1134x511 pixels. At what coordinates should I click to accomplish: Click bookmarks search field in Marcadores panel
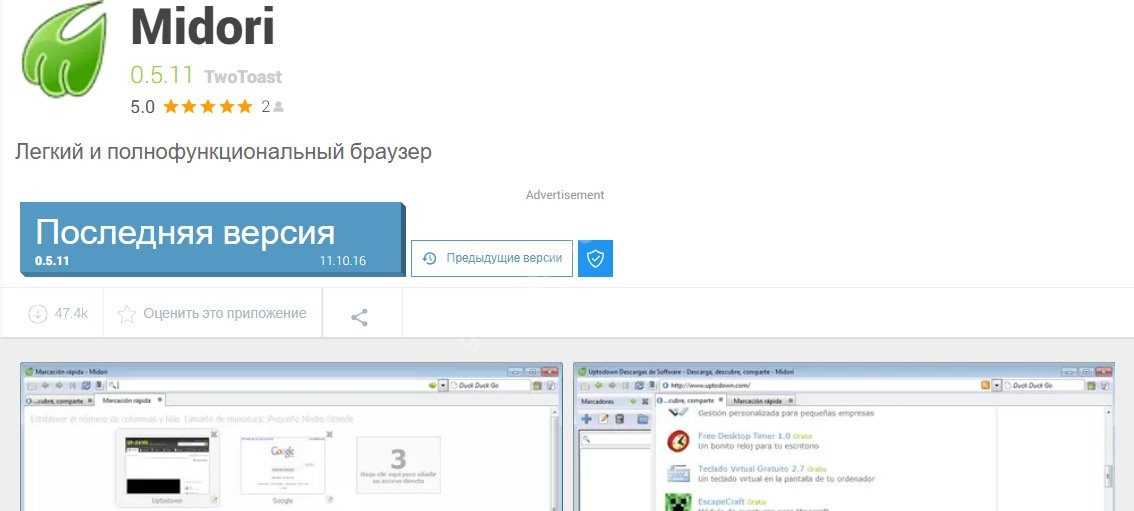pyautogui.click(x=614, y=439)
